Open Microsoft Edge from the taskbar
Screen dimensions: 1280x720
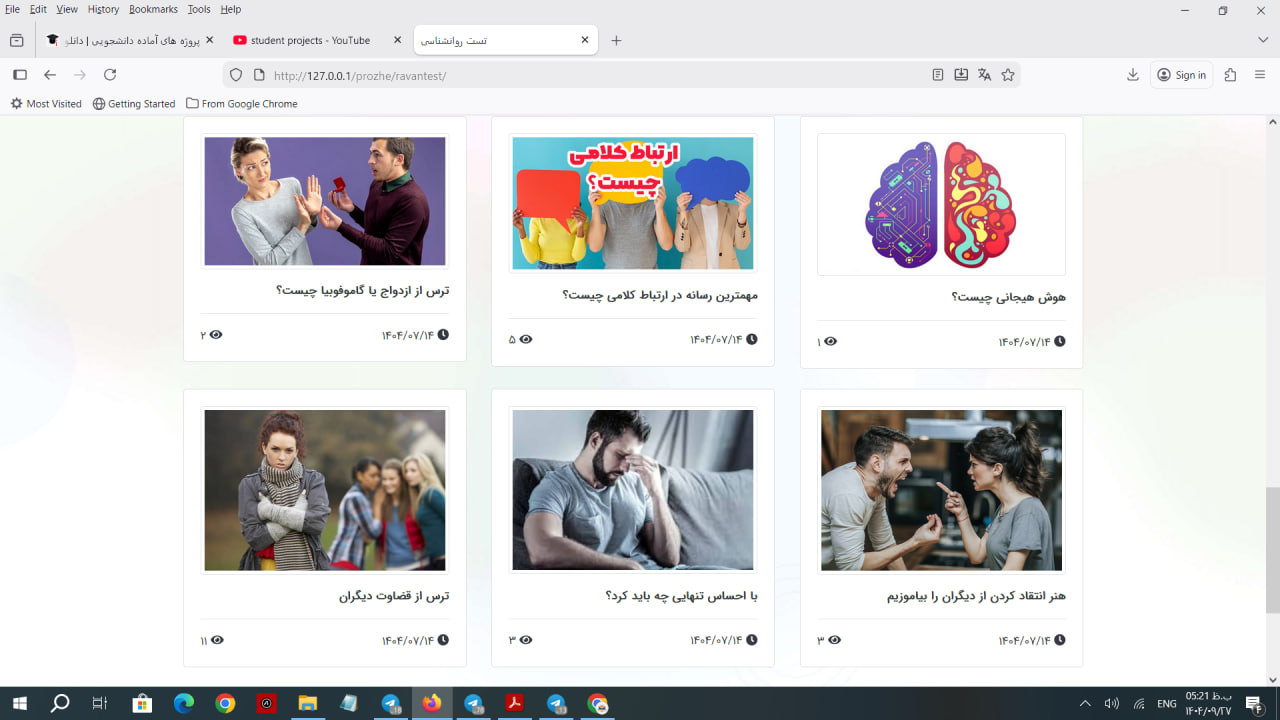point(184,704)
